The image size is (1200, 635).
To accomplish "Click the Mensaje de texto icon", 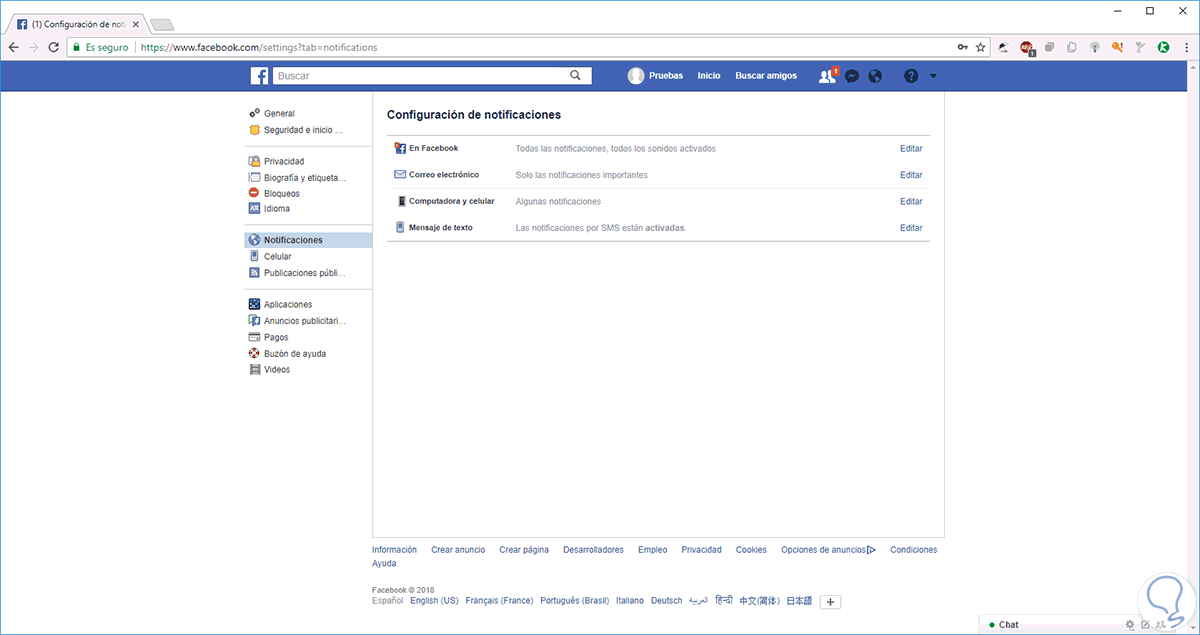I will point(399,227).
